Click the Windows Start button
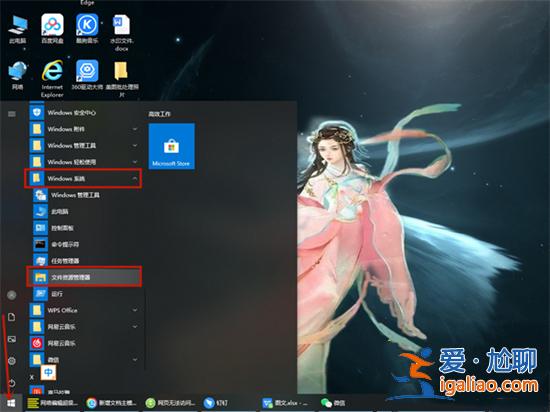The image size is (550, 412). [x=11, y=403]
